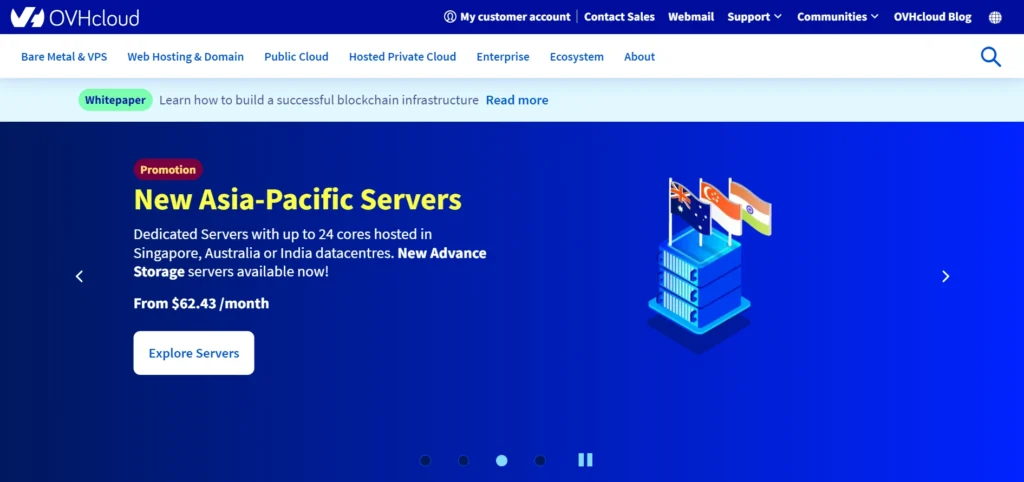Click New Asia-Pacific Servers heading
Viewport: 1024px width, 482px height.
[298, 199]
